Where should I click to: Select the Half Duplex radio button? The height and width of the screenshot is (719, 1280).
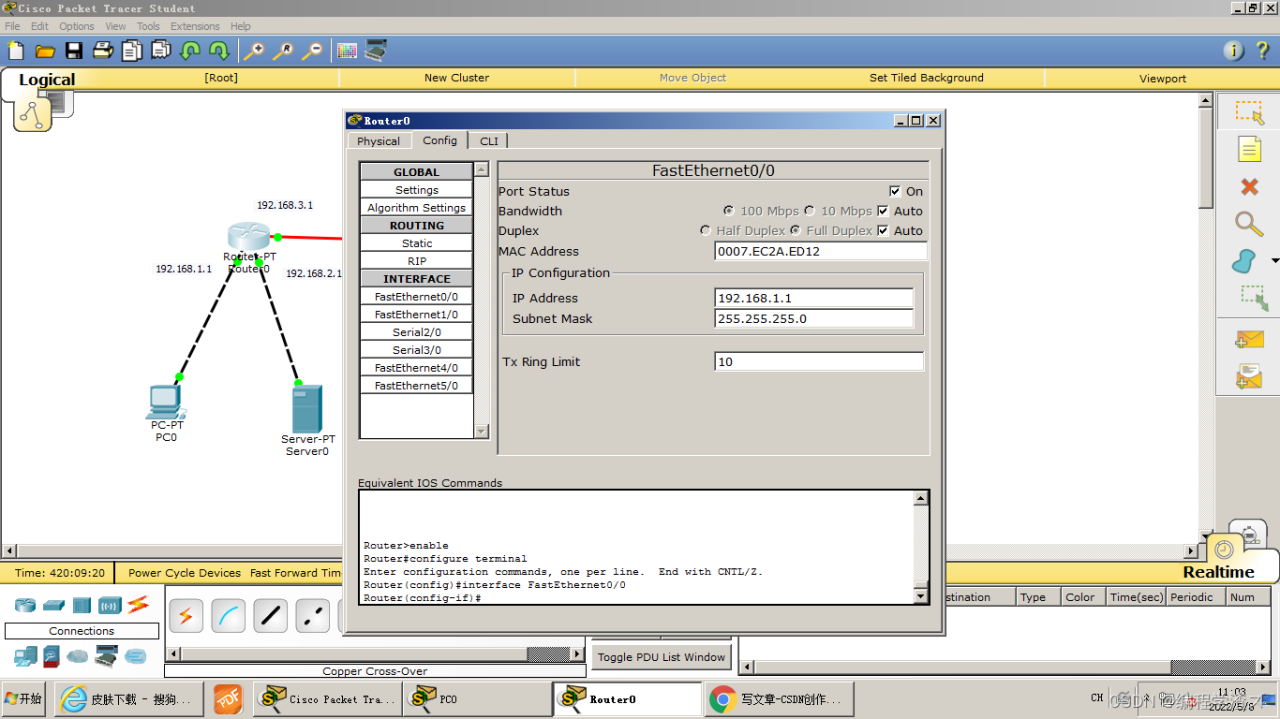coord(706,231)
